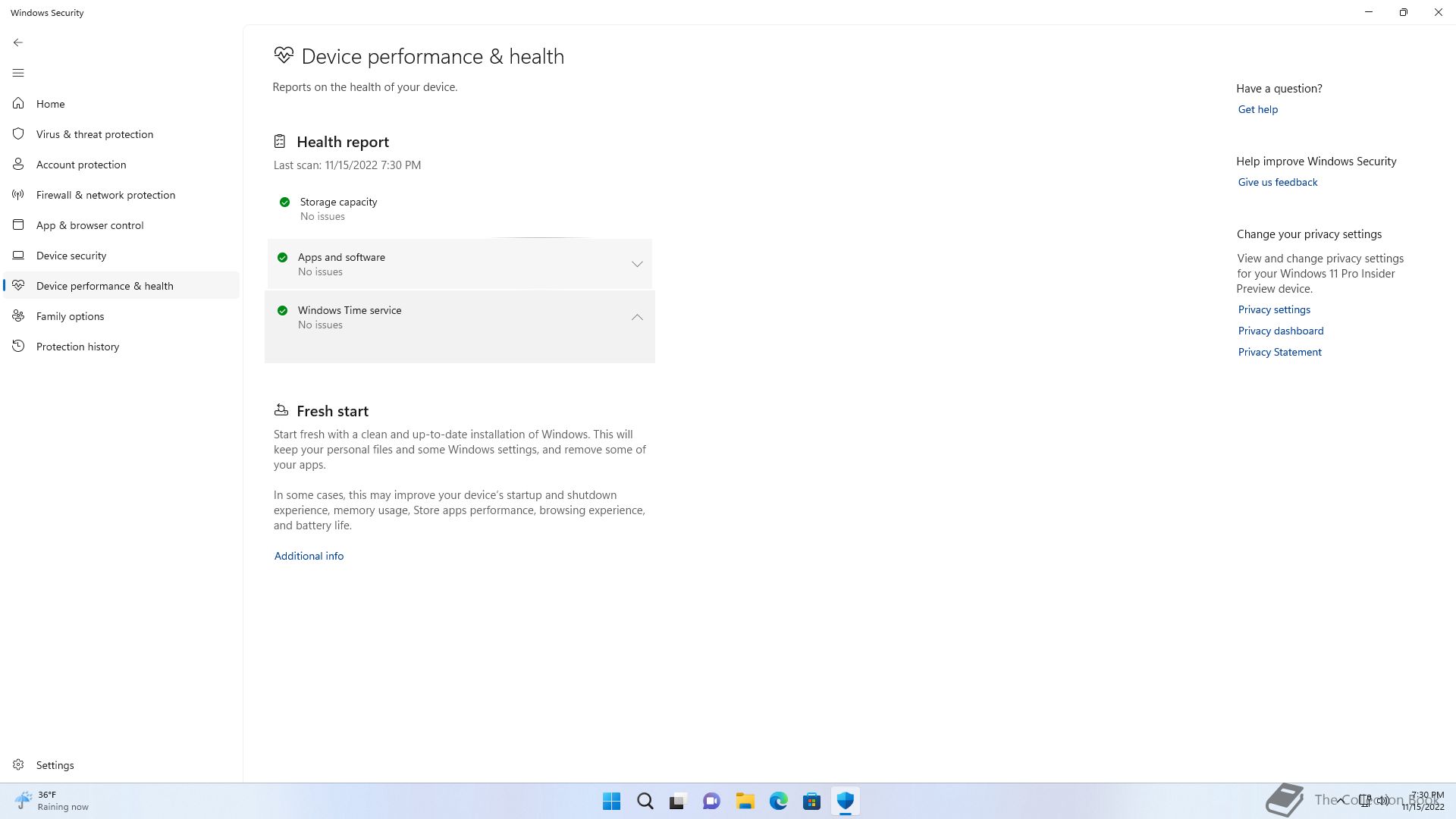Click the Fresh start icon
Image resolution: width=1456 pixels, height=819 pixels.
pyautogui.click(x=281, y=409)
